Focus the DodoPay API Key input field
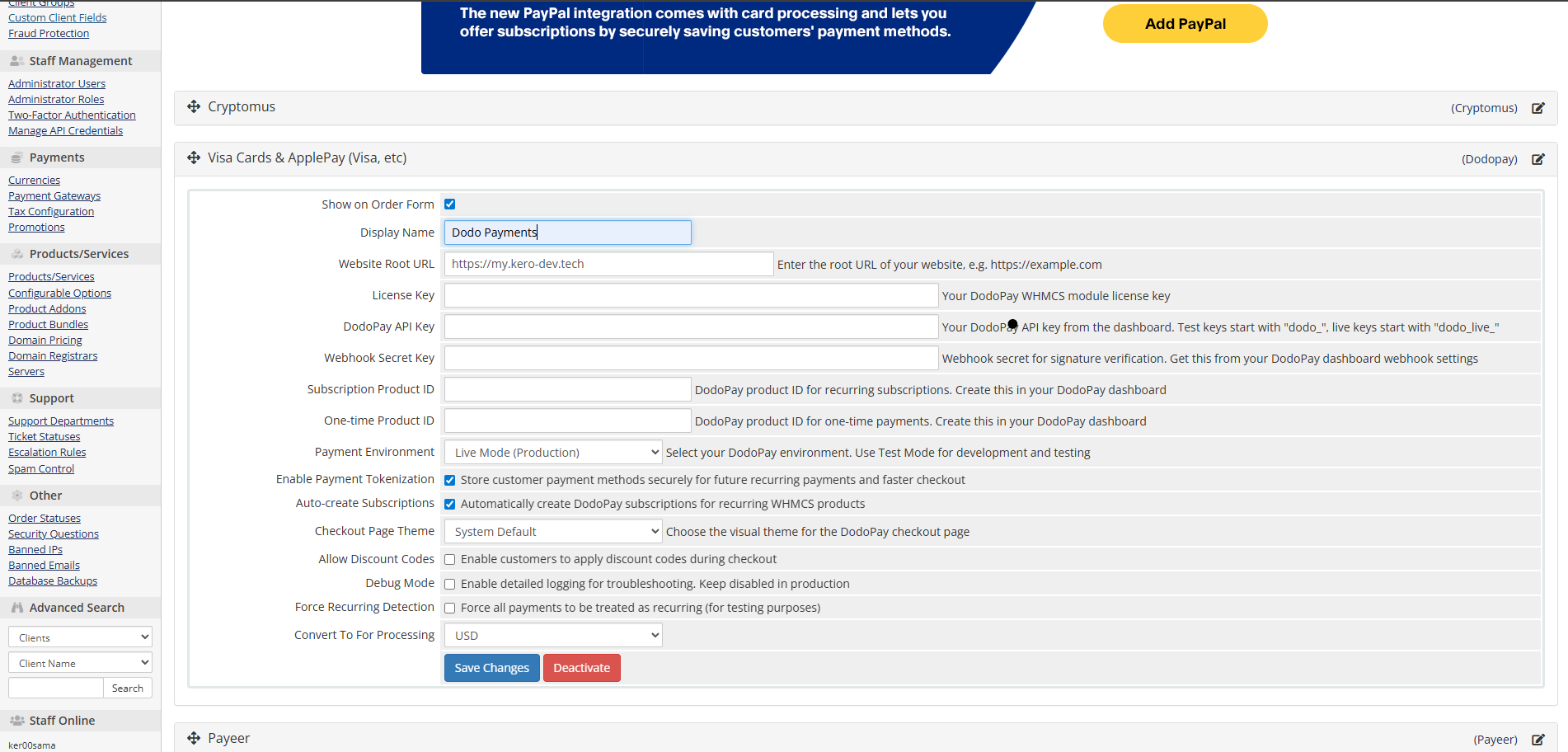The image size is (1568, 752). (x=691, y=327)
